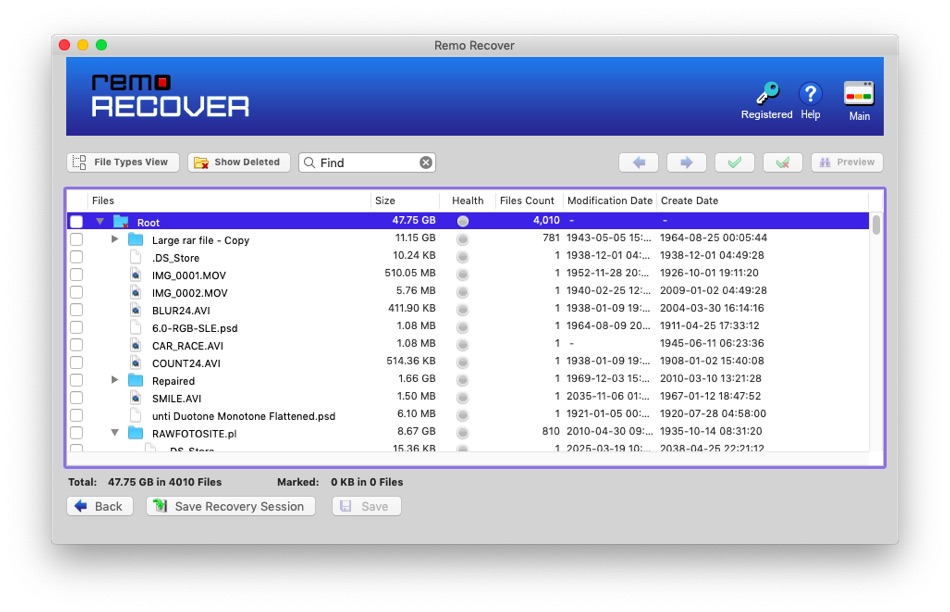Click the Show Deleted button
This screenshot has height=612, width=950.
[239, 162]
